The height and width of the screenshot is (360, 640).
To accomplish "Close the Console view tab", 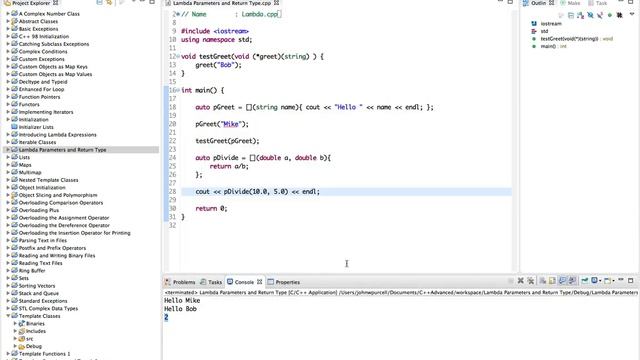I will tap(259, 282).
